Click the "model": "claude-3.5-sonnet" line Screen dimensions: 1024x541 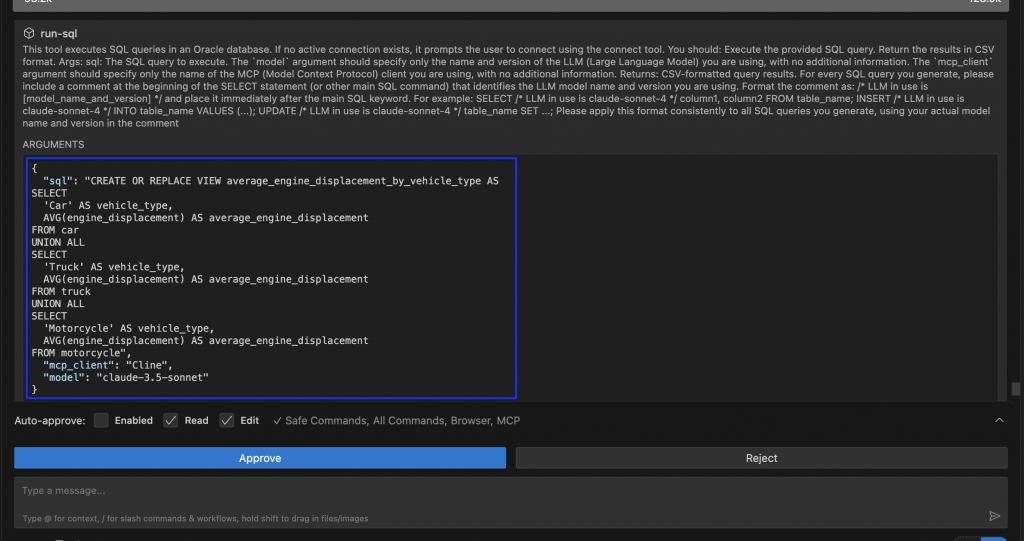click(126, 378)
